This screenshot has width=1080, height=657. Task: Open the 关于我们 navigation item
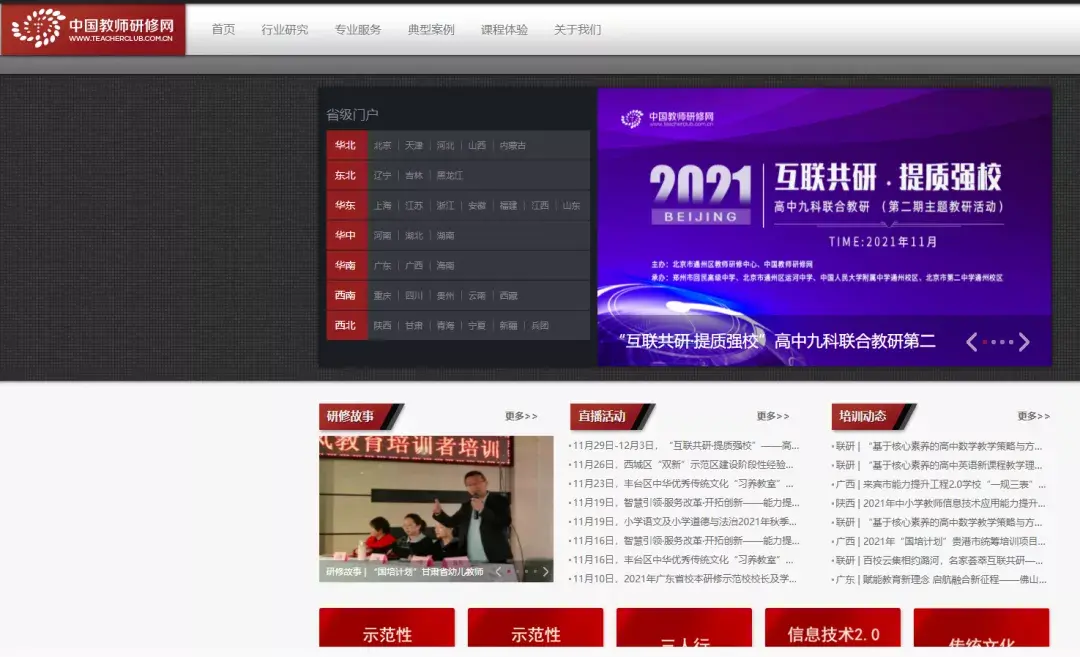point(577,30)
